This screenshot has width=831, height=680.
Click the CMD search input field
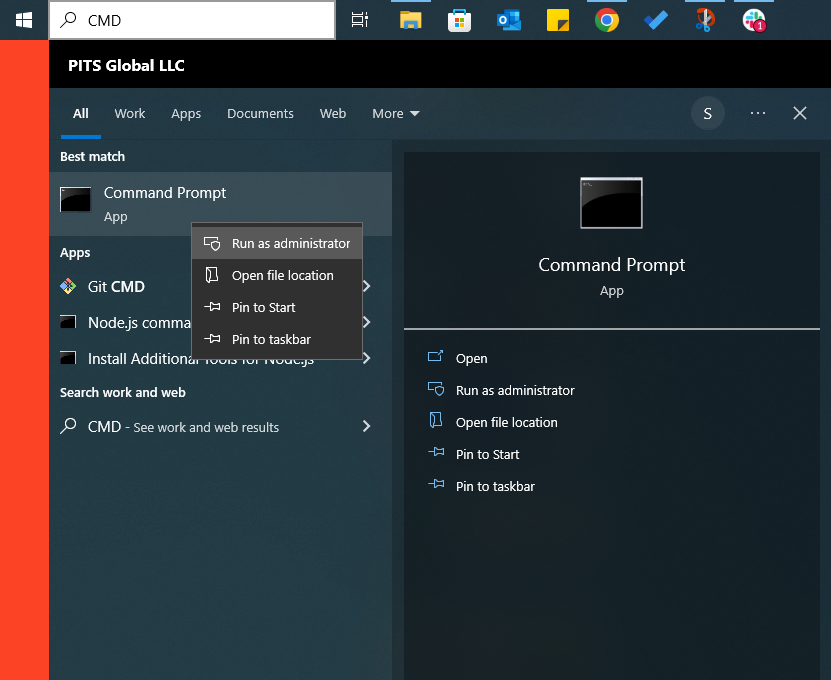coord(192,20)
